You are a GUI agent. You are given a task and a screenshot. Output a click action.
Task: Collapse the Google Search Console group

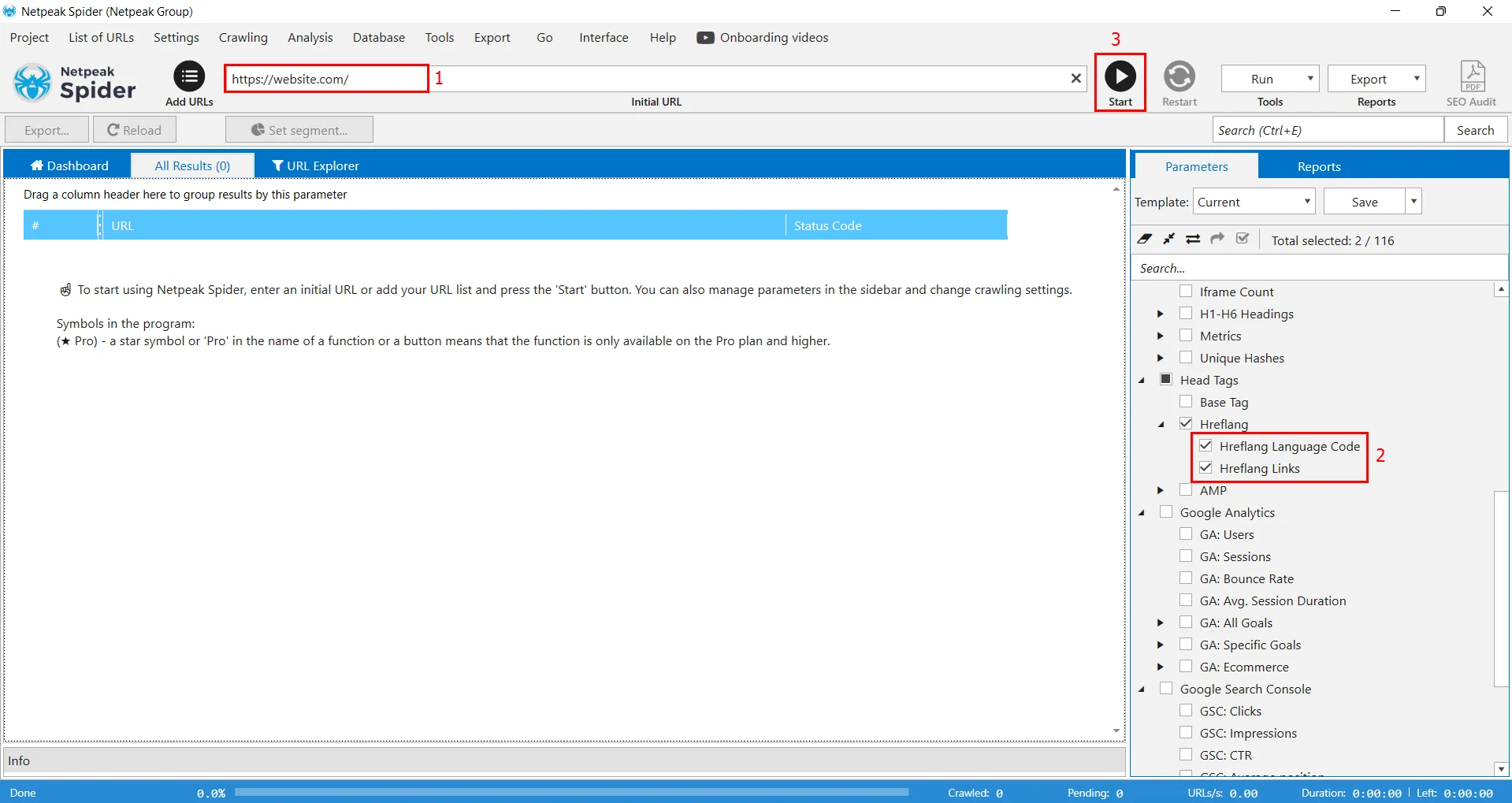click(1141, 689)
